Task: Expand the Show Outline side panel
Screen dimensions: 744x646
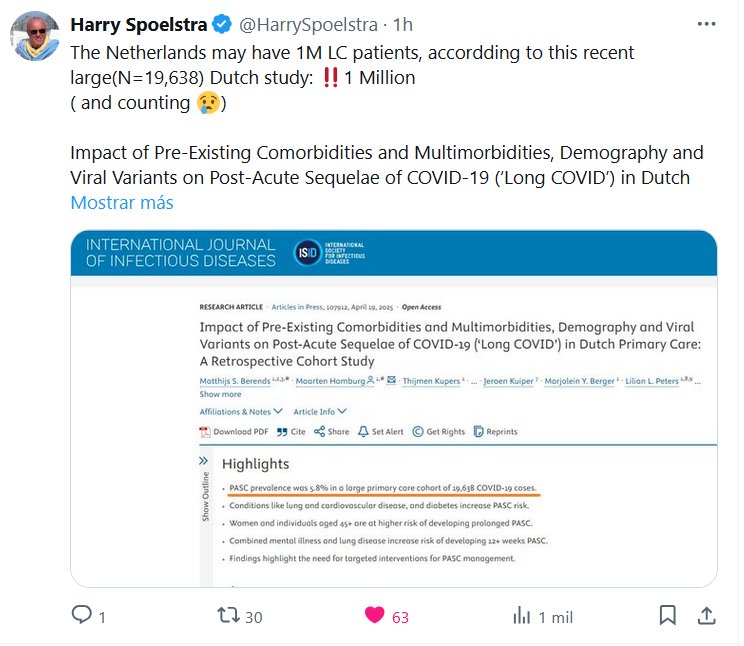Action: pos(205,461)
